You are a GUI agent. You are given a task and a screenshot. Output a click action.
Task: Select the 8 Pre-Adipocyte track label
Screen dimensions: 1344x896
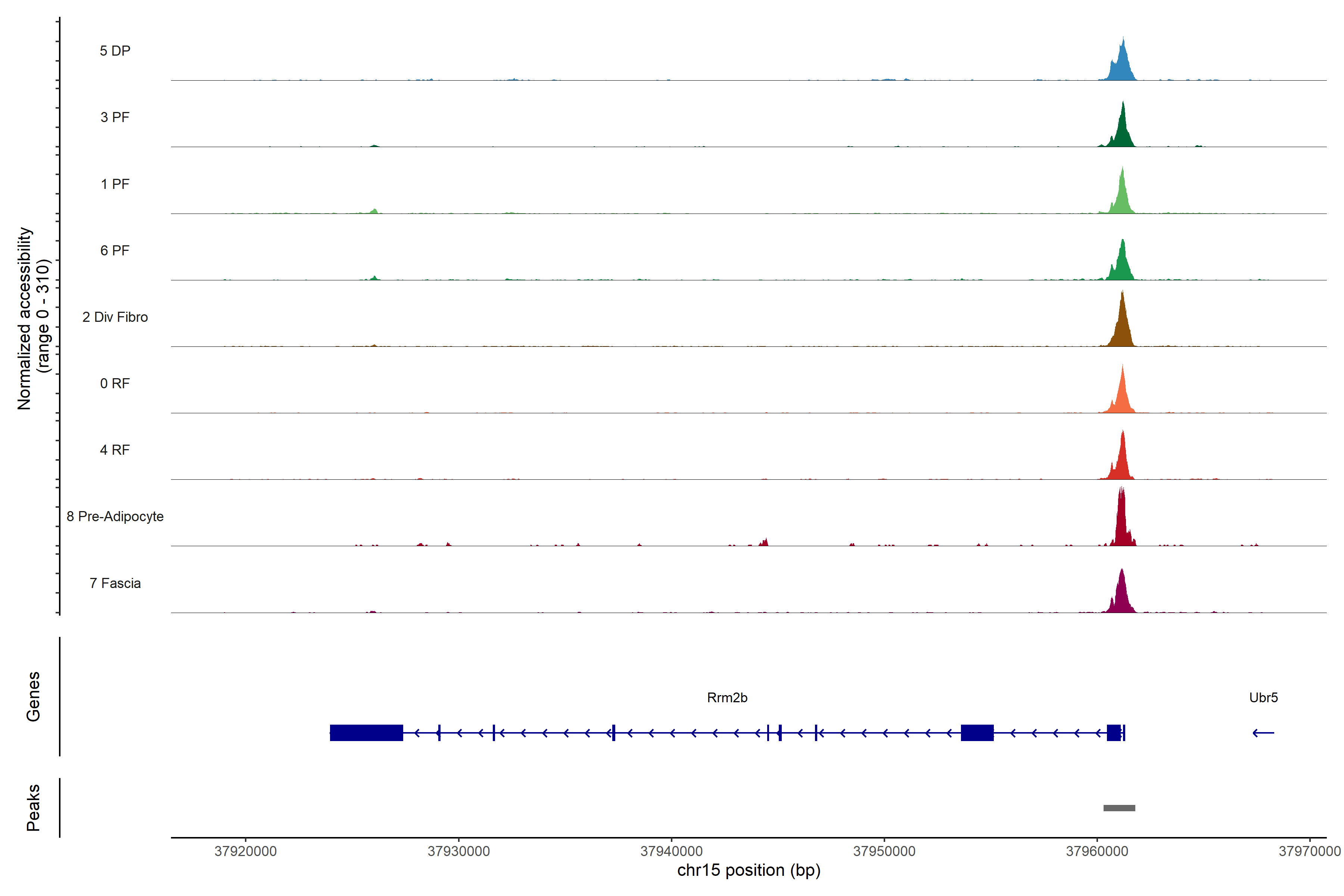[x=115, y=517]
